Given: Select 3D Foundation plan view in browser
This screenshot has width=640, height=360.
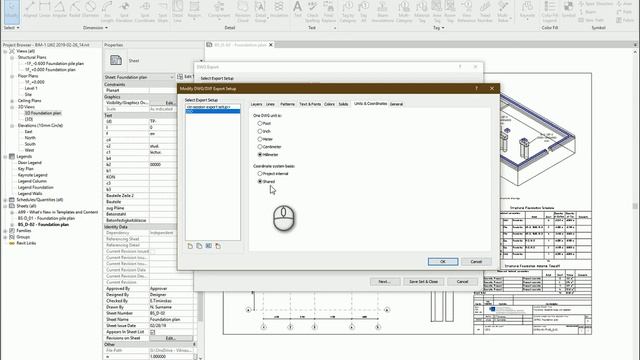Looking at the screenshot, I should [43, 113].
